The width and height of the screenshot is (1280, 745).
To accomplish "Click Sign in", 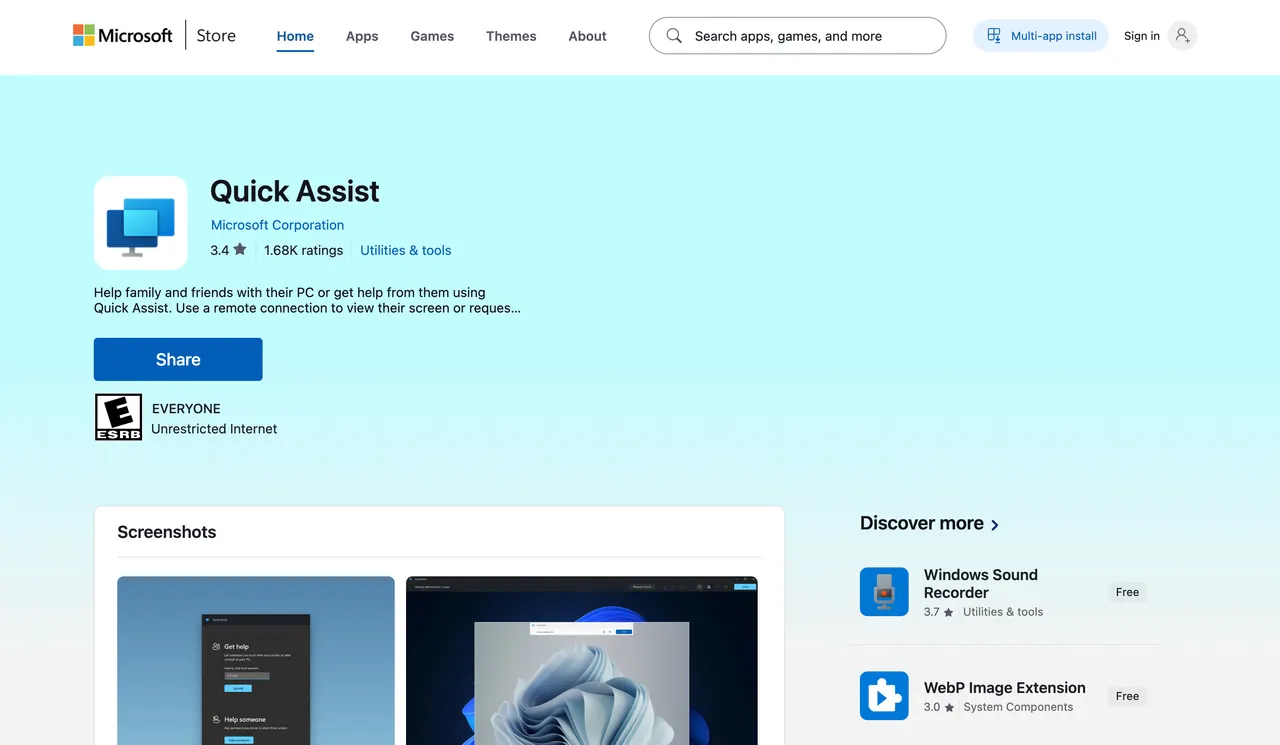I will click(1142, 36).
